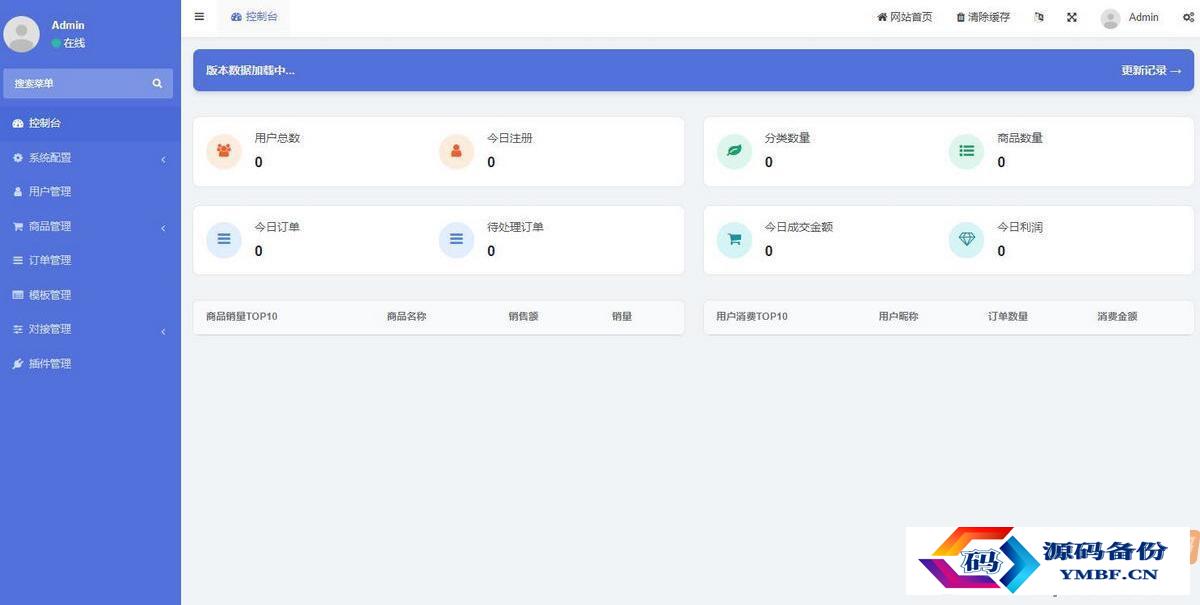1200x605 pixels.
Task: Click the 更新记录 → link
Action: [x=1151, y=71]
